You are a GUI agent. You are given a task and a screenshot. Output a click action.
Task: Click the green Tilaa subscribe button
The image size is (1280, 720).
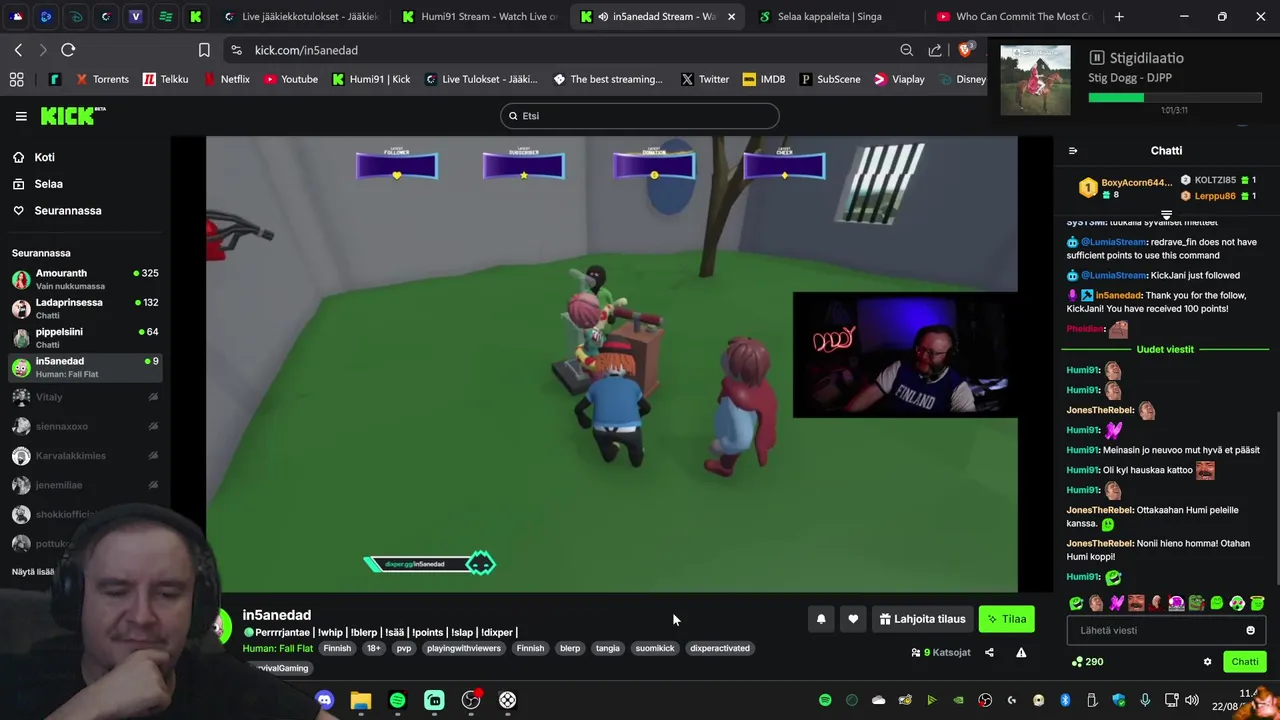click(x=1006, y=619)
